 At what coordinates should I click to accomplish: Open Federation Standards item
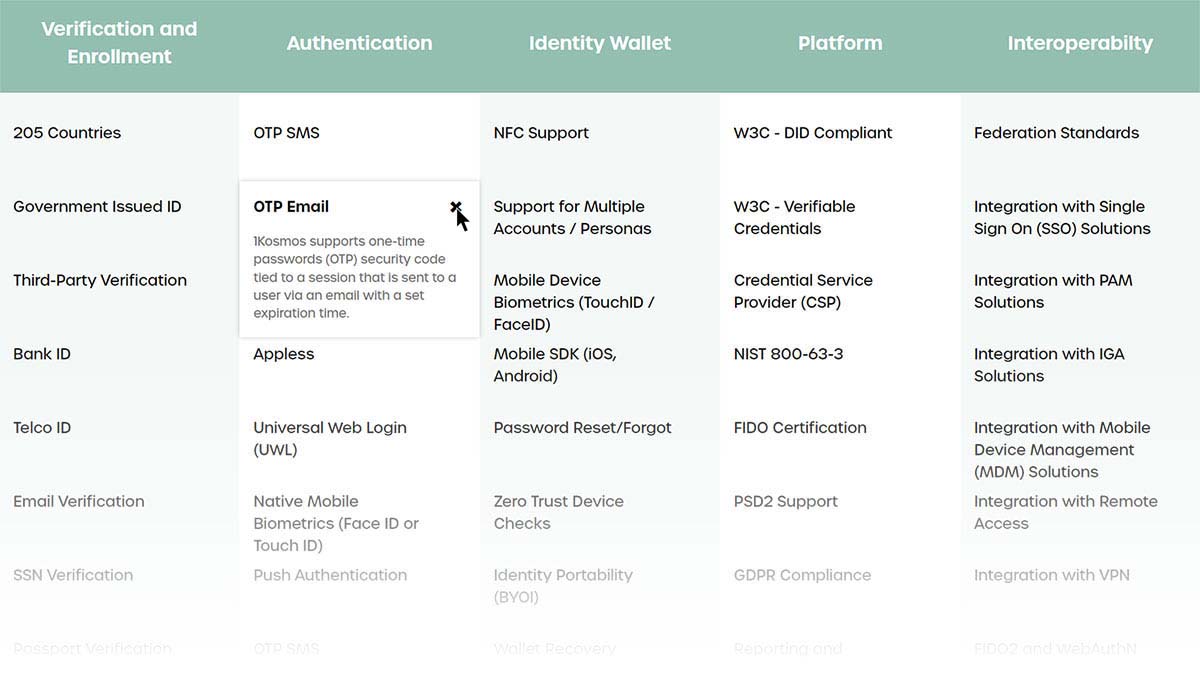coord(1056,133)
